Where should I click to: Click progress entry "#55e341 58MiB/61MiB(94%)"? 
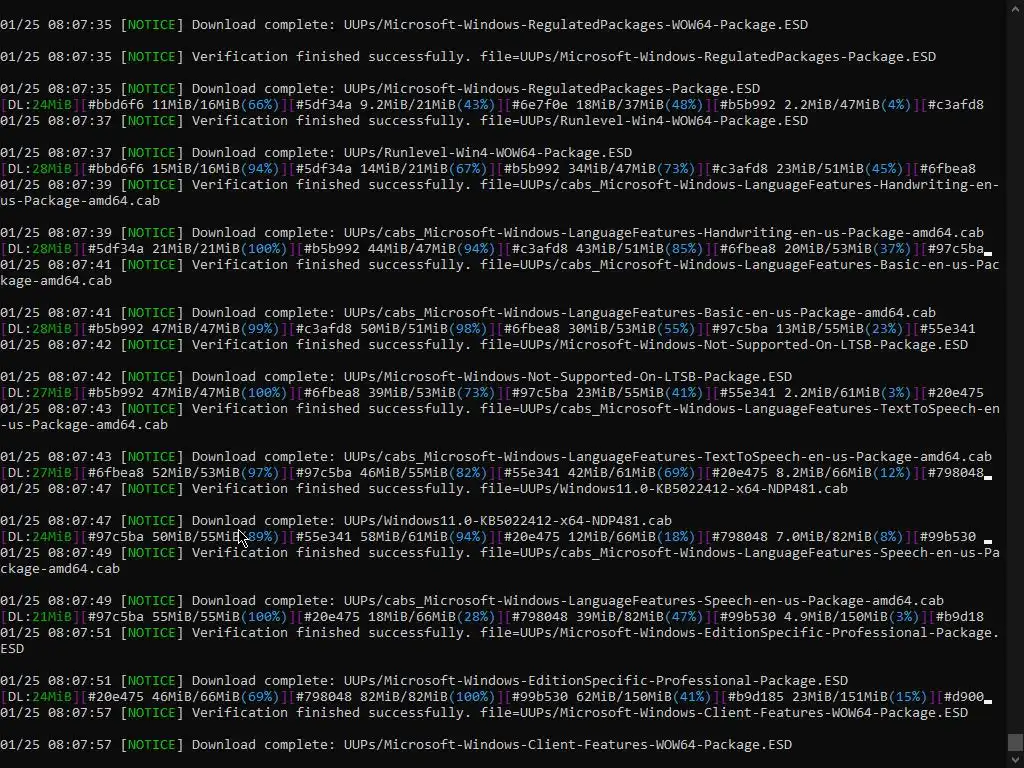392,537
